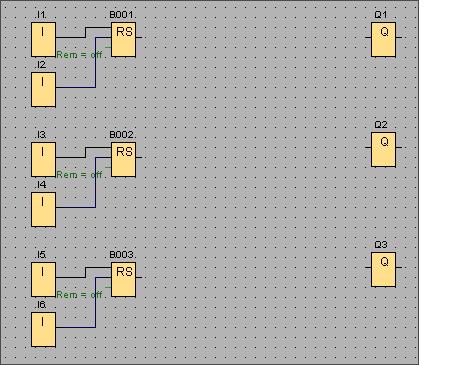Select input block I3
The width and height of the screenshot is (456, 365).
pos(43,159)
